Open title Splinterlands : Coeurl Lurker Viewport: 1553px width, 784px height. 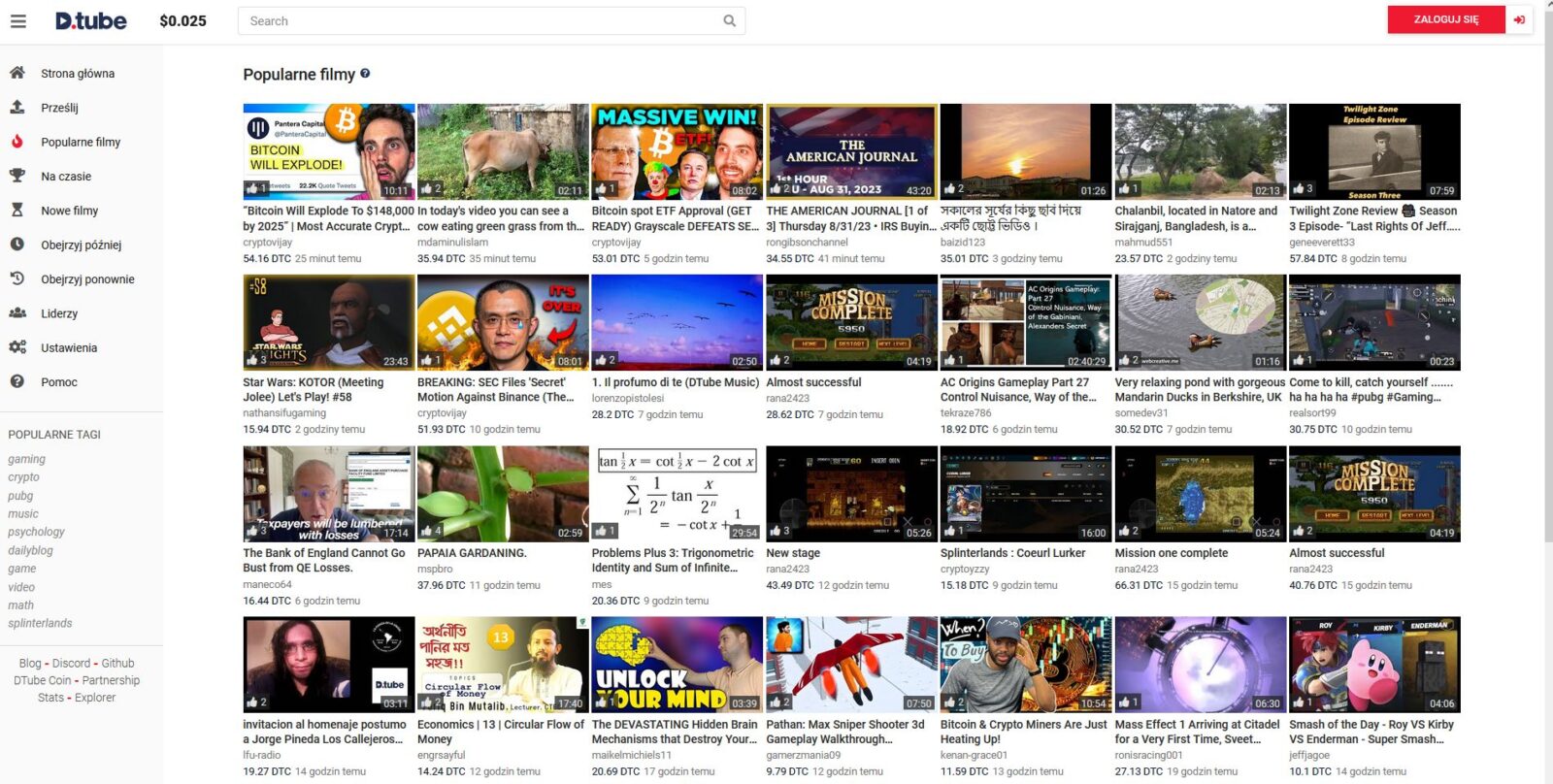point(1012,553)
